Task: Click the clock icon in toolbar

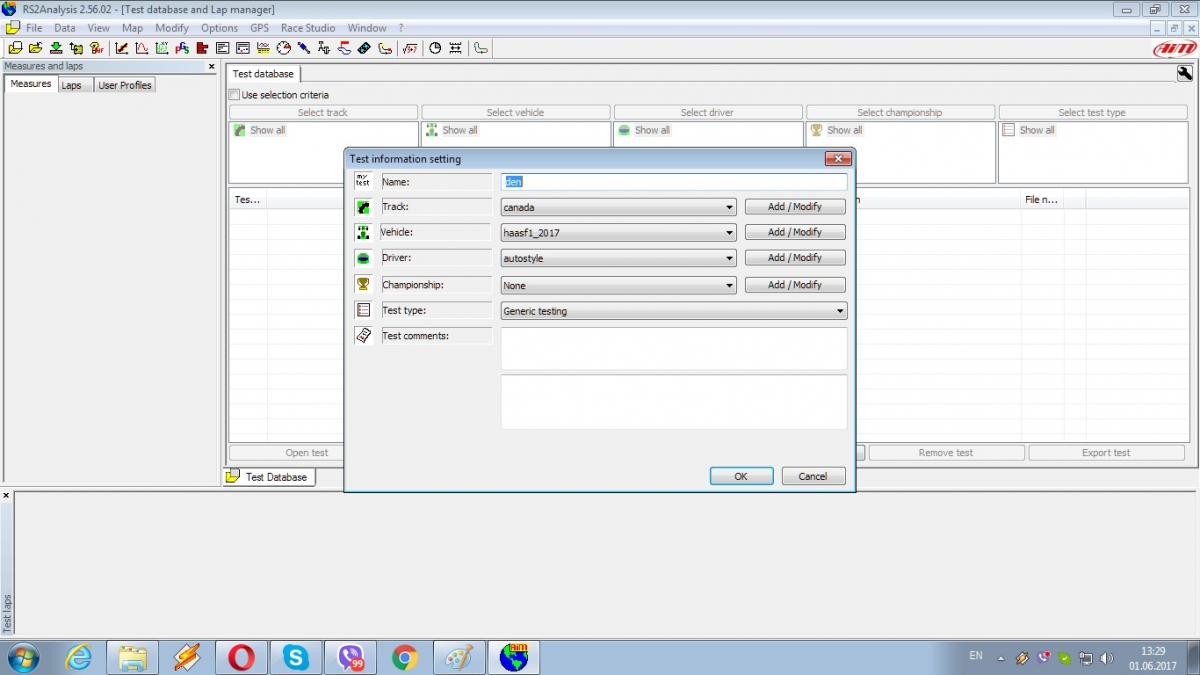Action: point(435,48)
